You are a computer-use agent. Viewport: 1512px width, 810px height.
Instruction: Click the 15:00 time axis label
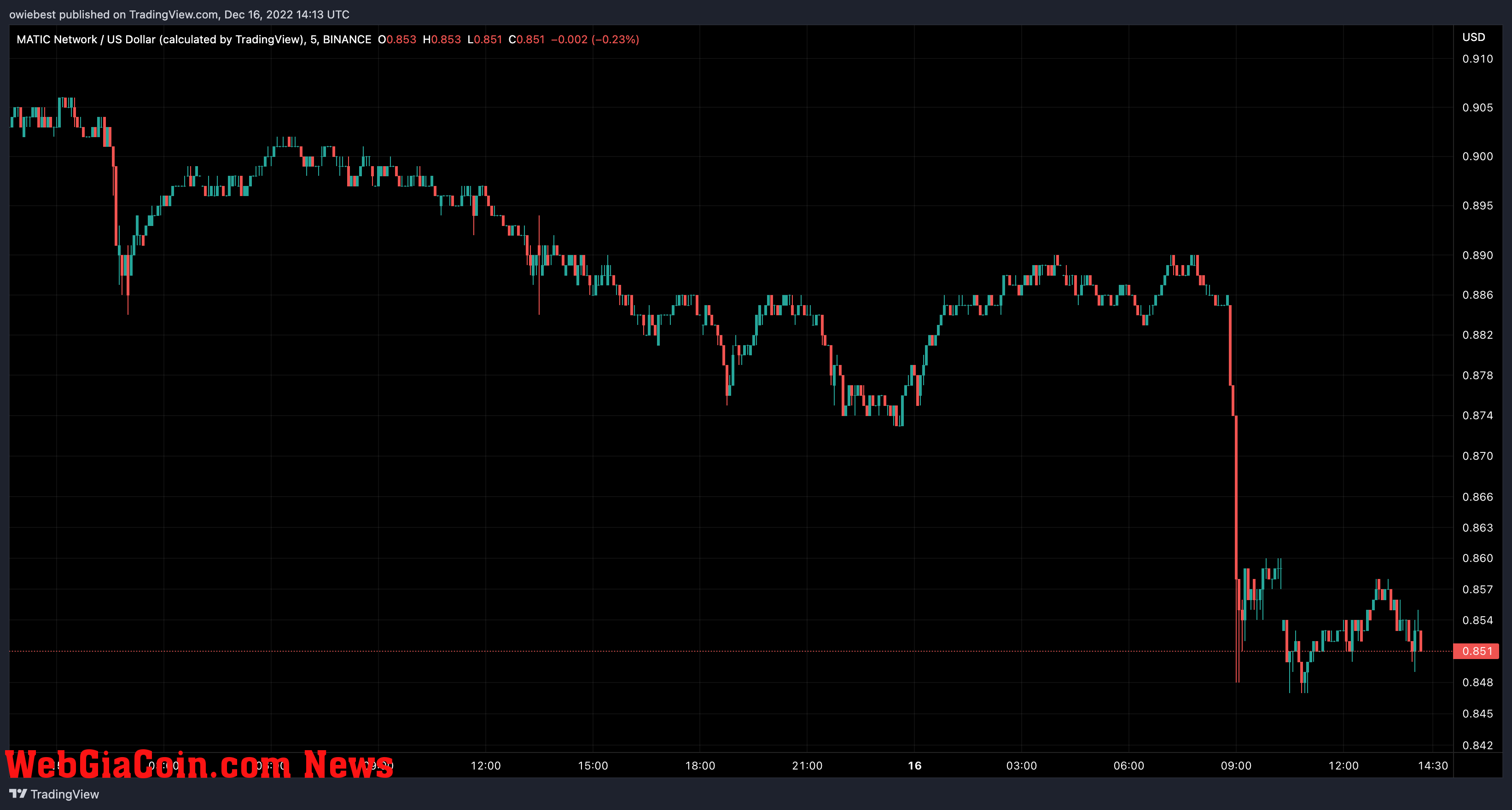click(593, 765)
